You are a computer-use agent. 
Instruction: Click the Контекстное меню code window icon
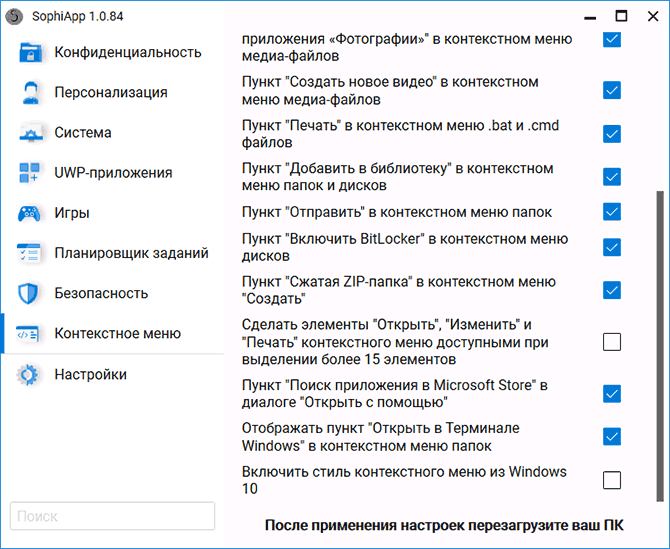(x=27, y=334)
